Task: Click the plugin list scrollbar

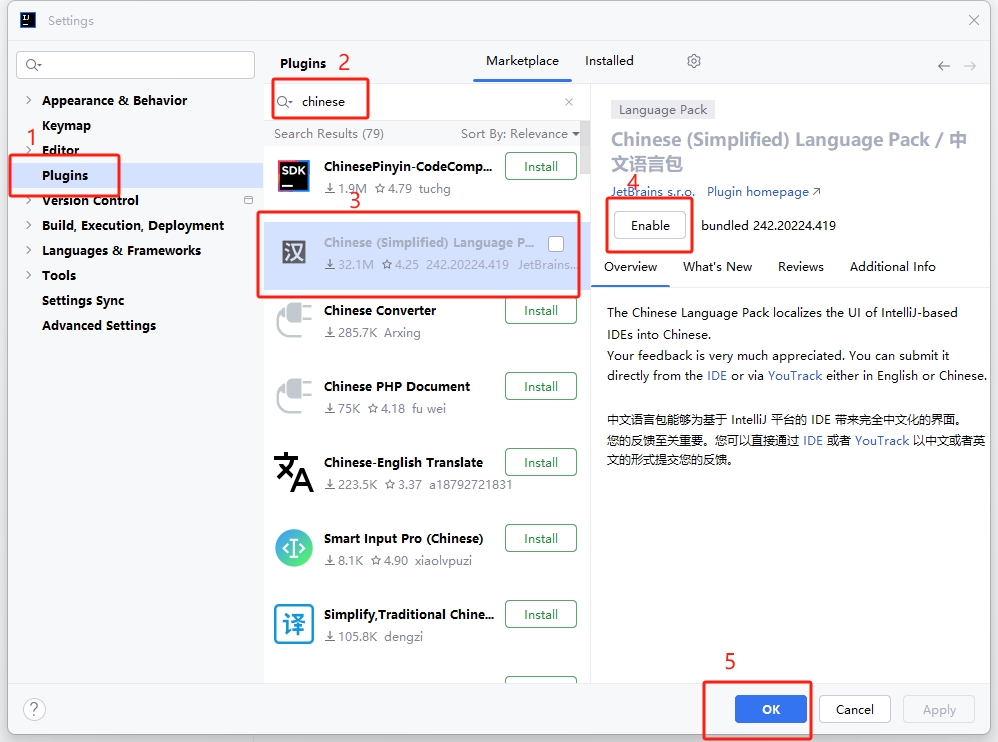Action: click(x=586, y=147)
